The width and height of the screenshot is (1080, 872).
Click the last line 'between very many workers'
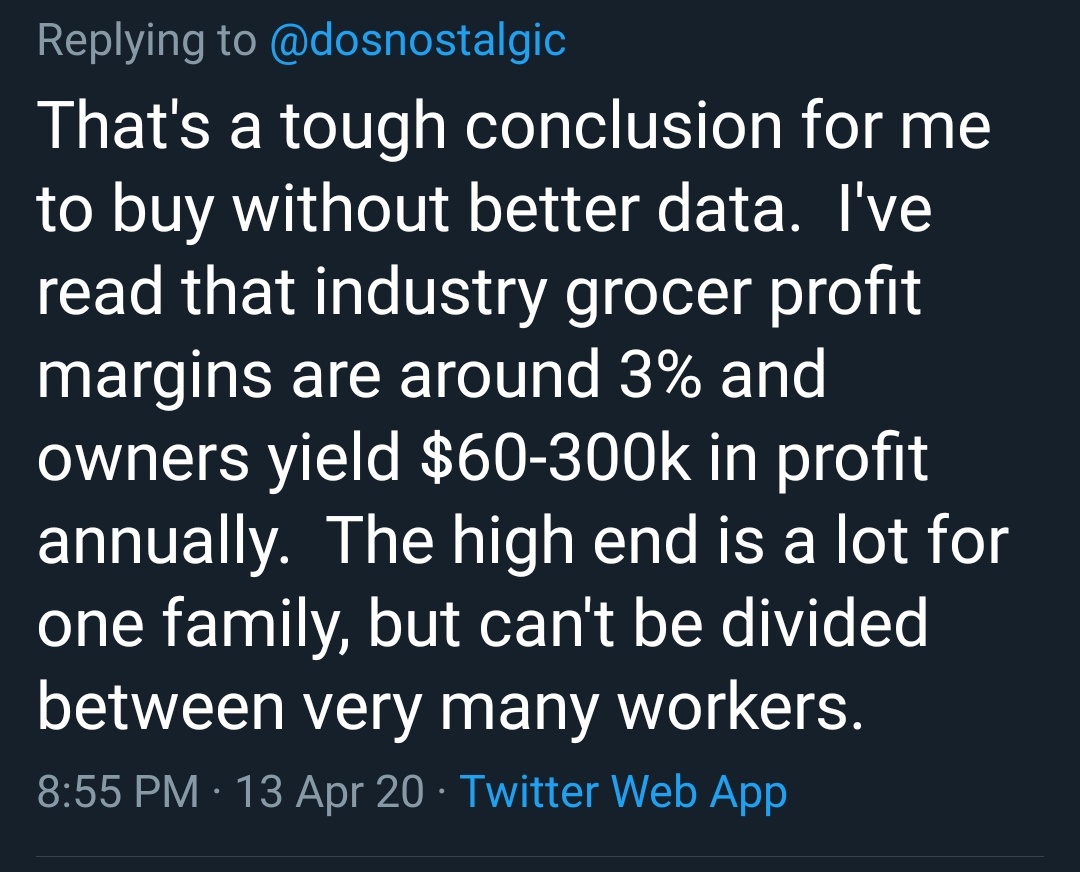pos(450,707)
